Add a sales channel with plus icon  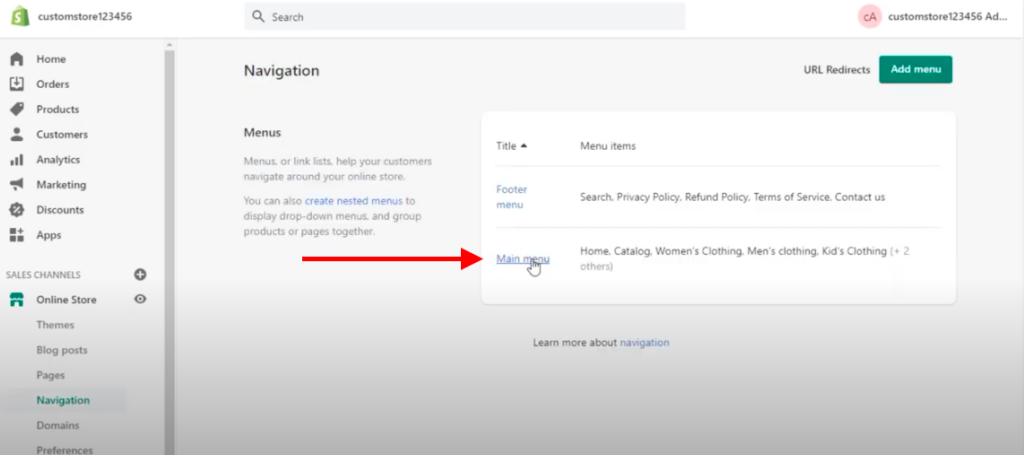(x=140, y=274)
